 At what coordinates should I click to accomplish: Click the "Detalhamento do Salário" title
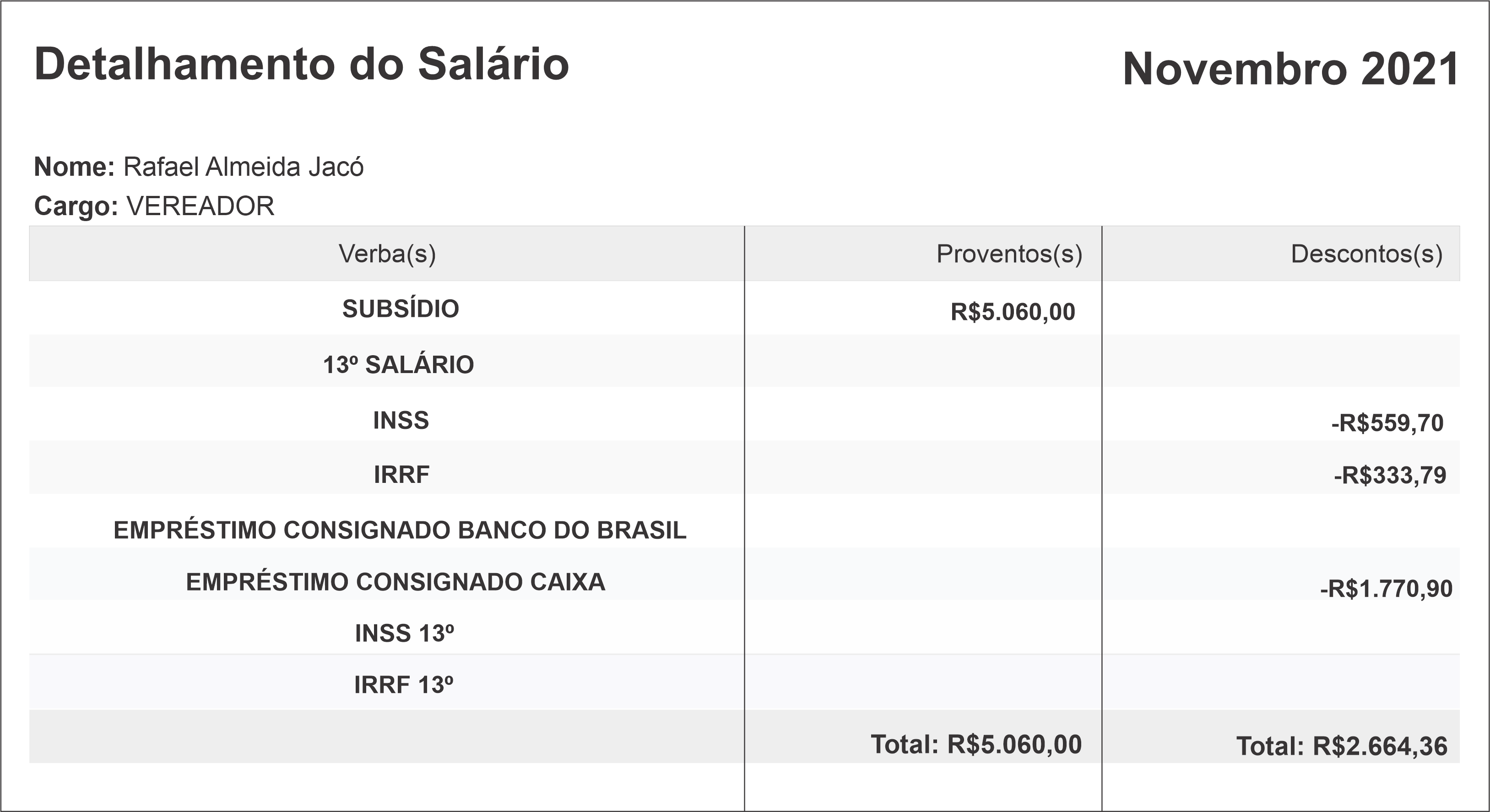pyautogui.click(x=301, y=64)
